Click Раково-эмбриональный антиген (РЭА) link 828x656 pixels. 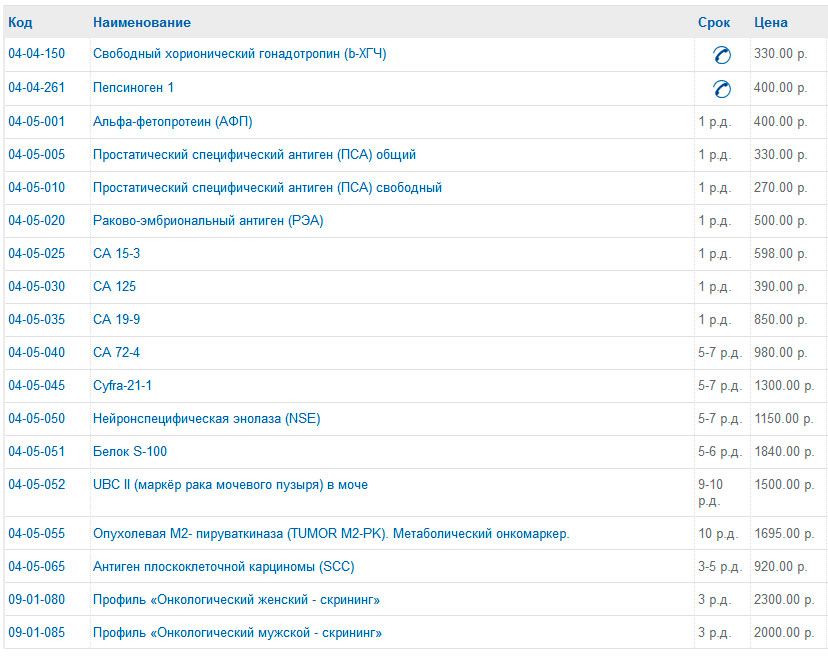coord(208,221)
